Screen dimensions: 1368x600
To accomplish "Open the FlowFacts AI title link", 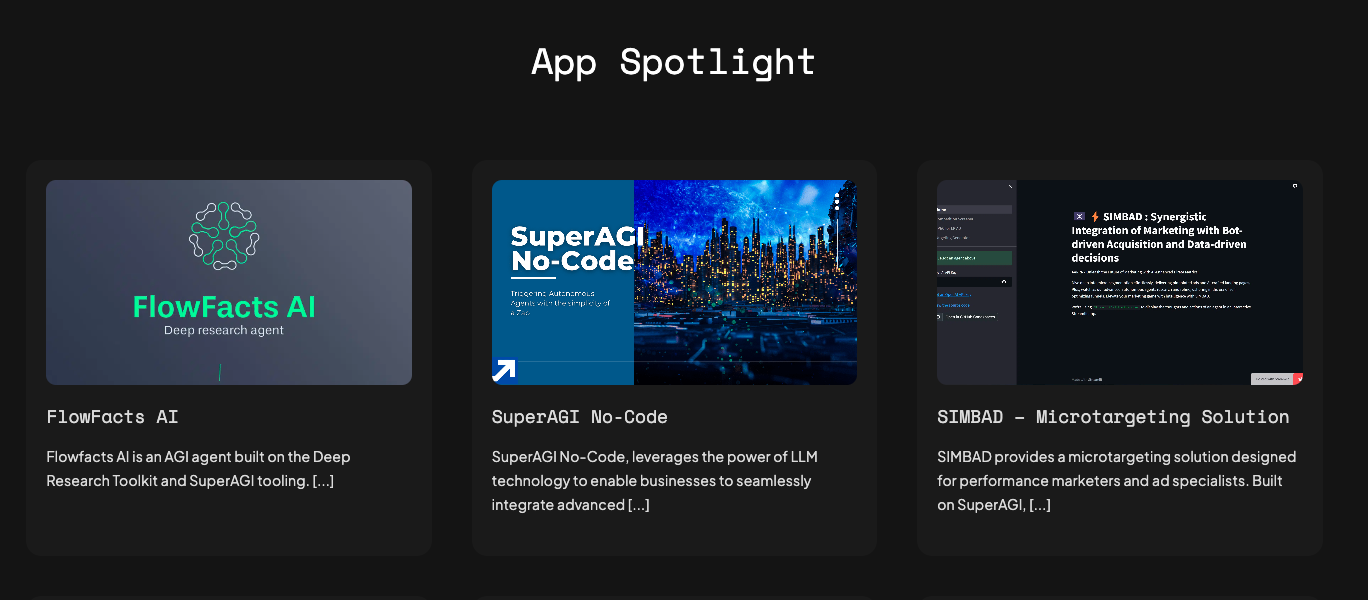I will [x=112, y=417].
